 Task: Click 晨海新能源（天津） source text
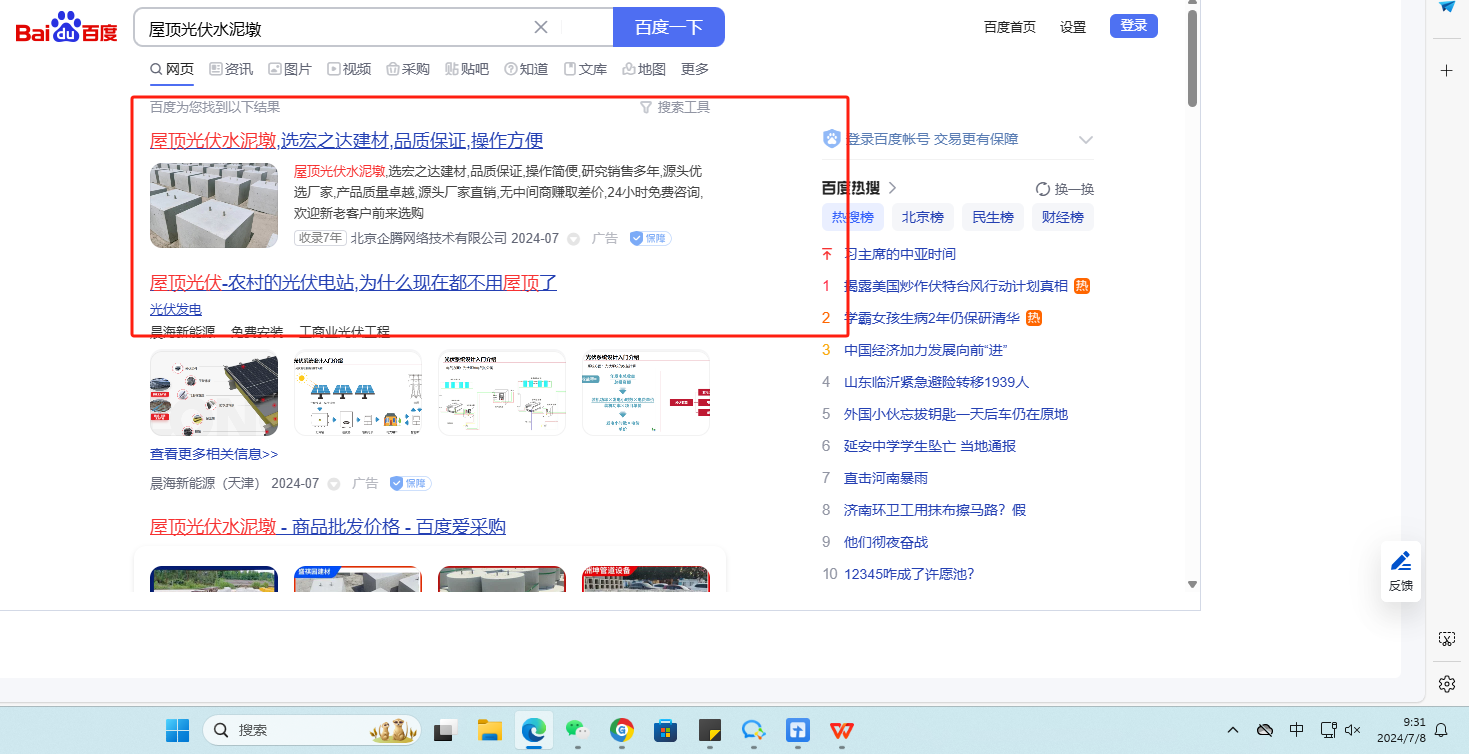(205, 483)
